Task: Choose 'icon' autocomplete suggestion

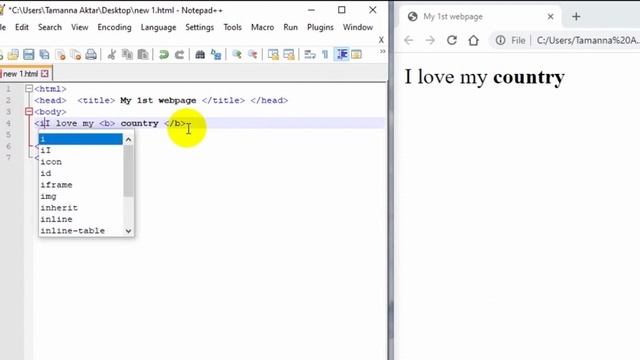Action: 80,162
